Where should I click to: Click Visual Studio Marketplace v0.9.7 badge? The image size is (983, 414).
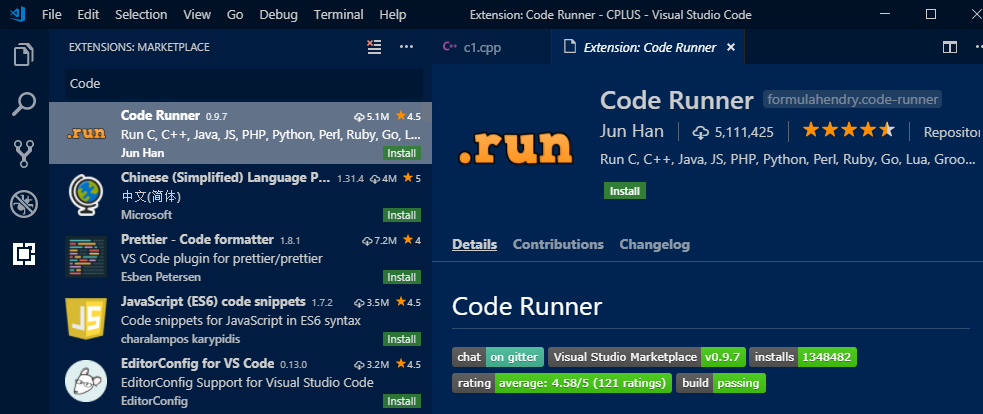pos(647,358)
